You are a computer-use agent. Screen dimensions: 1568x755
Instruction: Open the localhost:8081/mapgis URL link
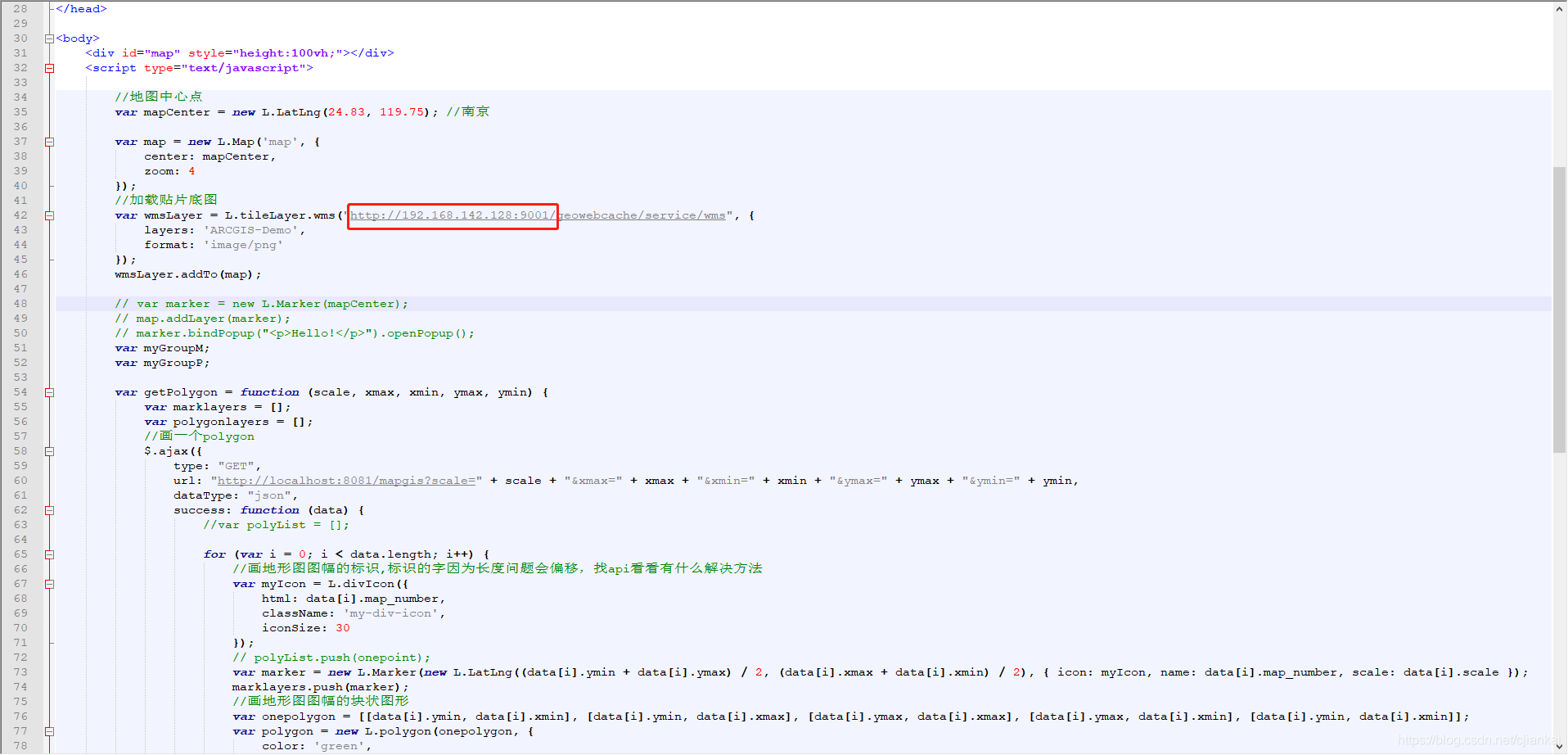click(346, 481)
